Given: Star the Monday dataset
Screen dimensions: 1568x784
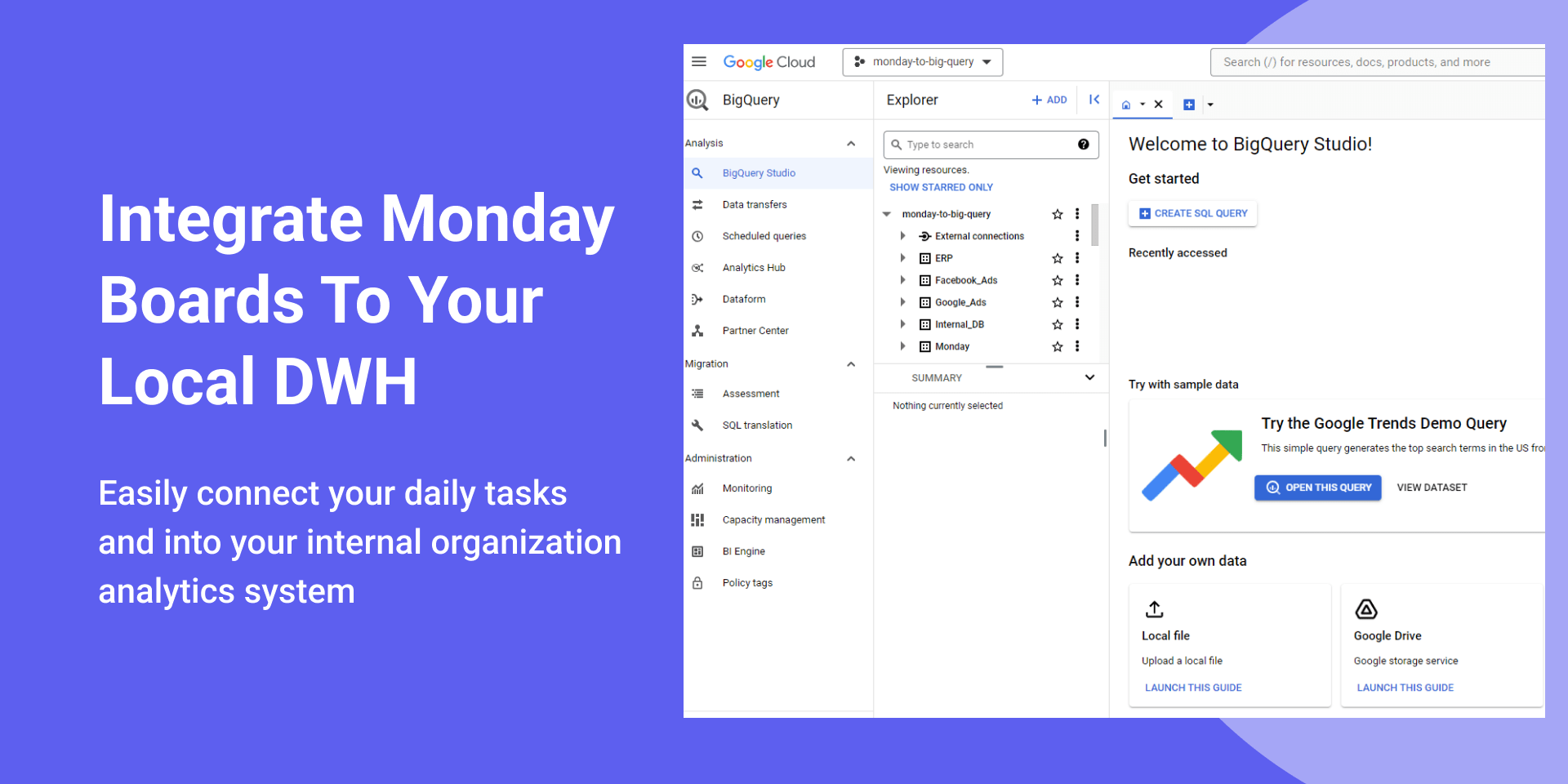Looking at the screenshot, I should (1058, 346).
